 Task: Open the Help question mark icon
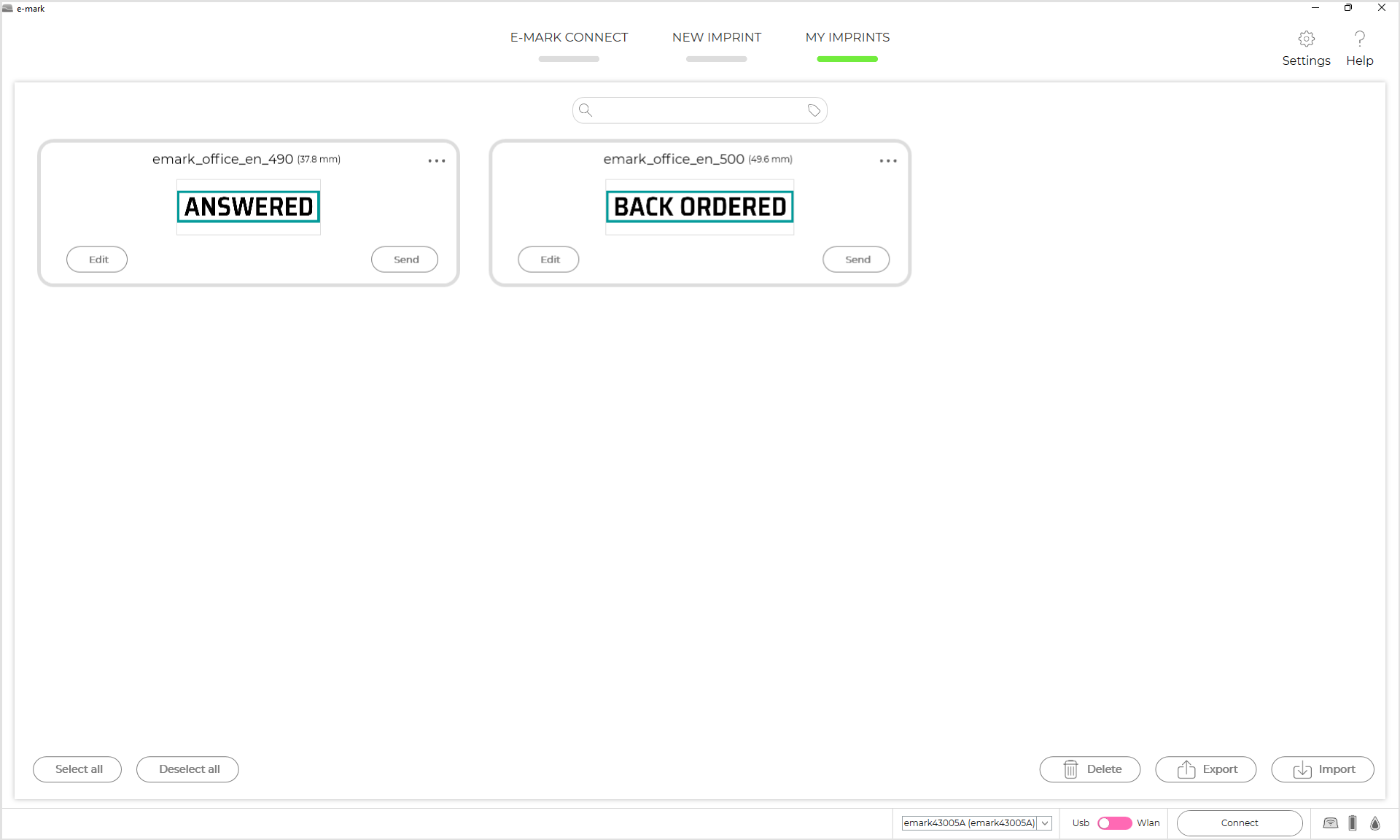(1359, 39)
